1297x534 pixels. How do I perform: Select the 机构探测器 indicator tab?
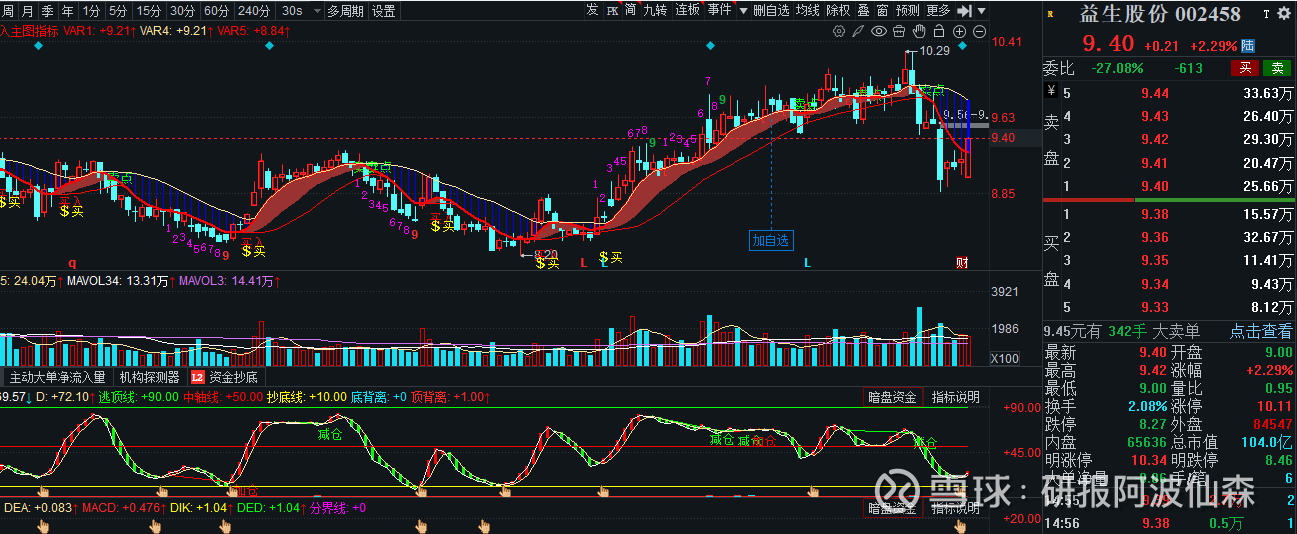coord(149,377)
